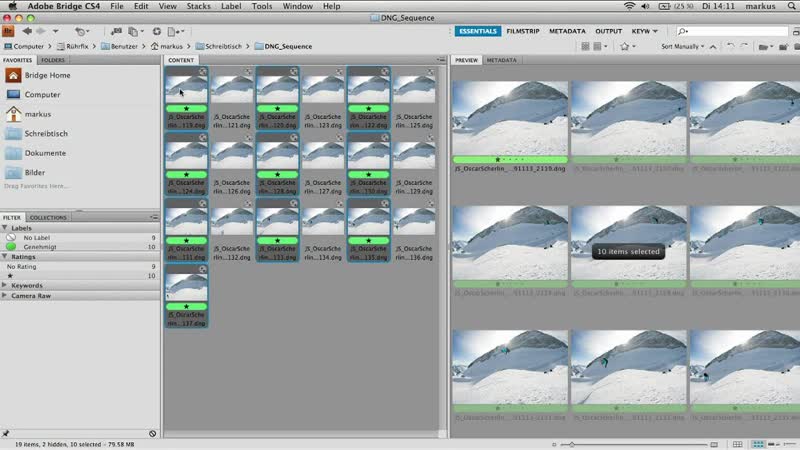Click the Get Photos from Camera icon
The width and height of the screenshot is (800, 450).
116,31
